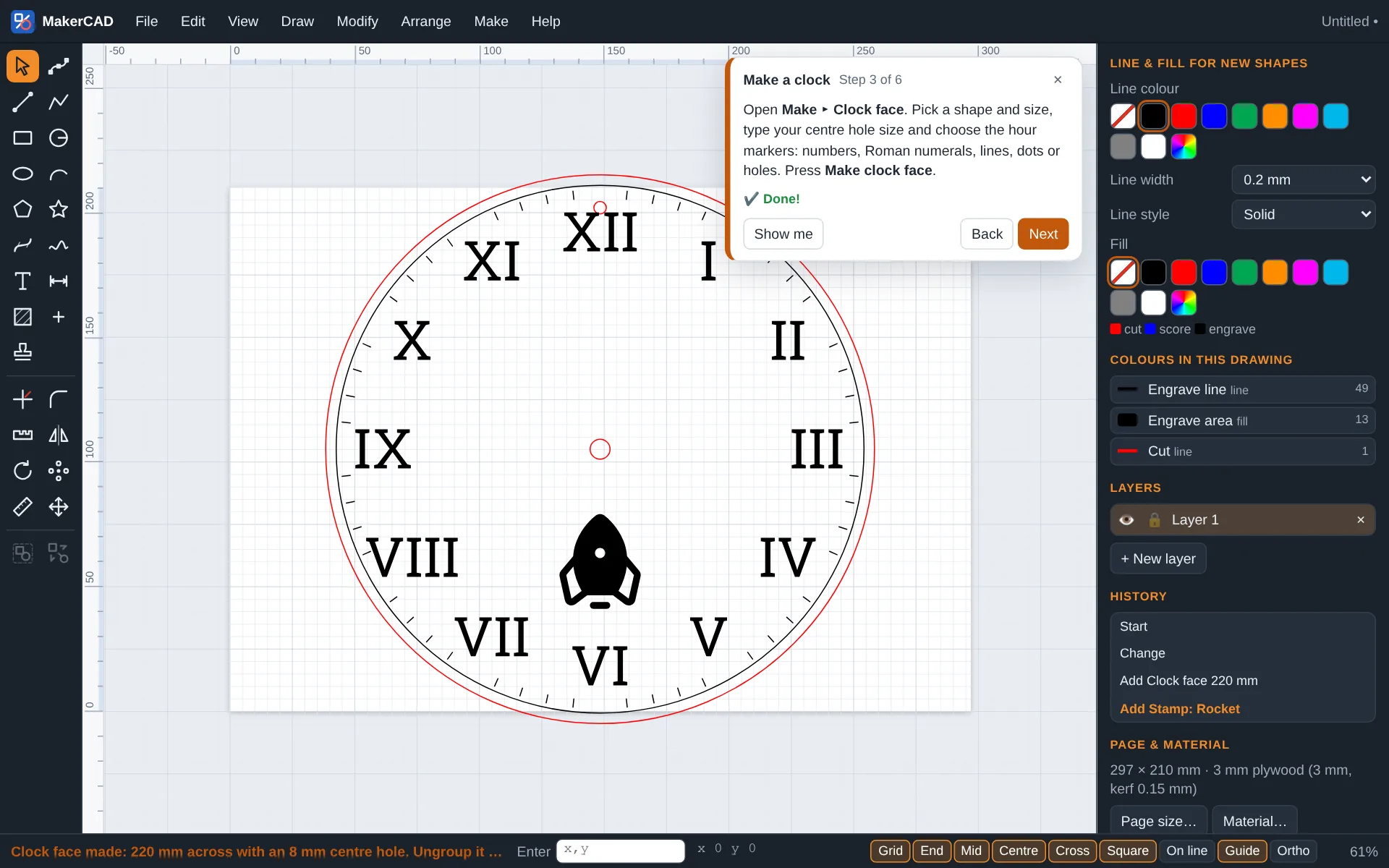This screenshot has width=1389, height=868.
Task: Add a layer with New layer
Action: (x=1157, y=558)
